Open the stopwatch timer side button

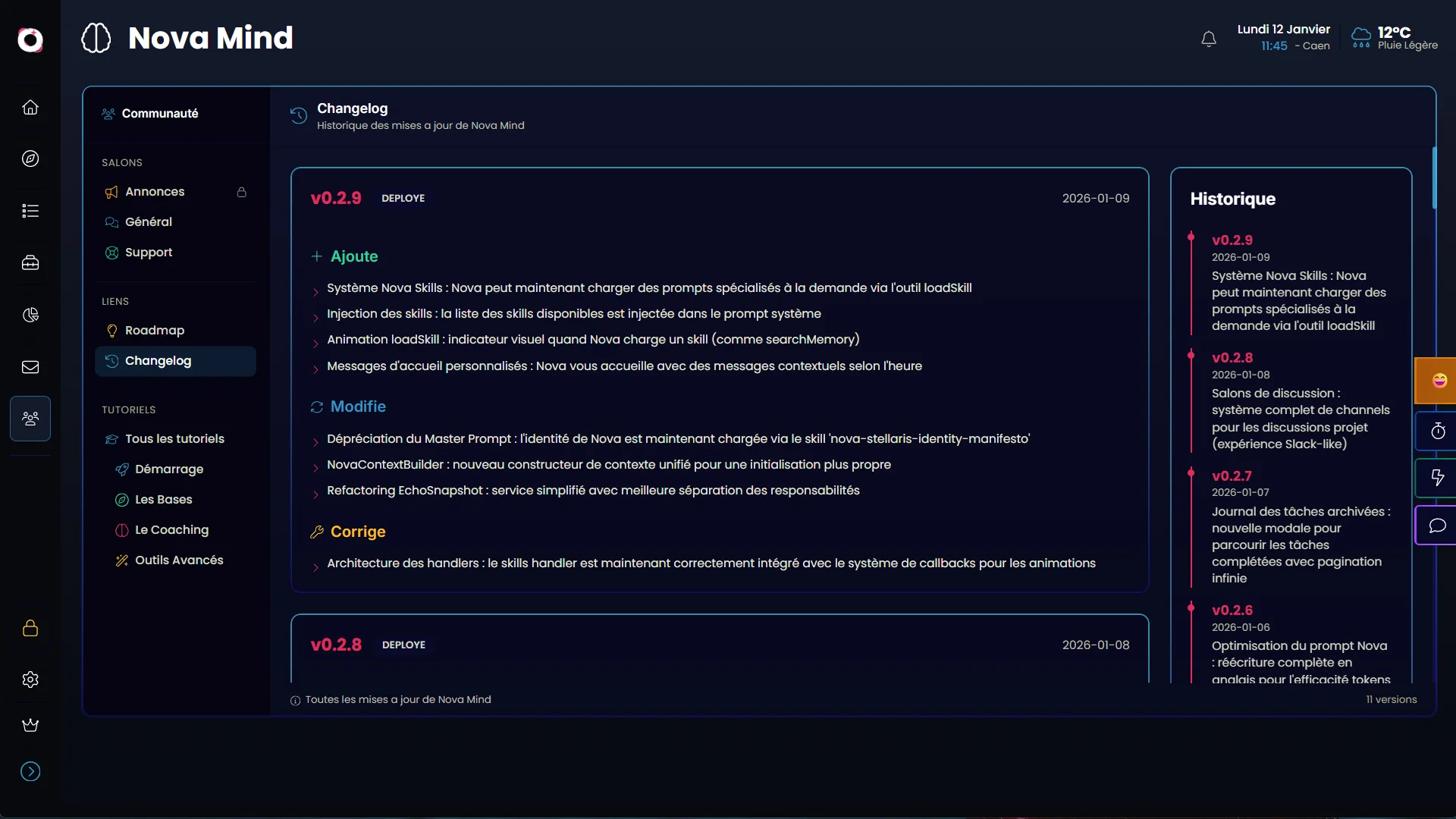(1438, 431)
